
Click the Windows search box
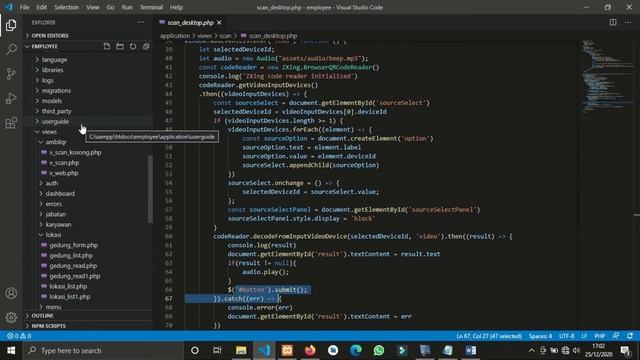pyautogui.click(x=103, y=351)
